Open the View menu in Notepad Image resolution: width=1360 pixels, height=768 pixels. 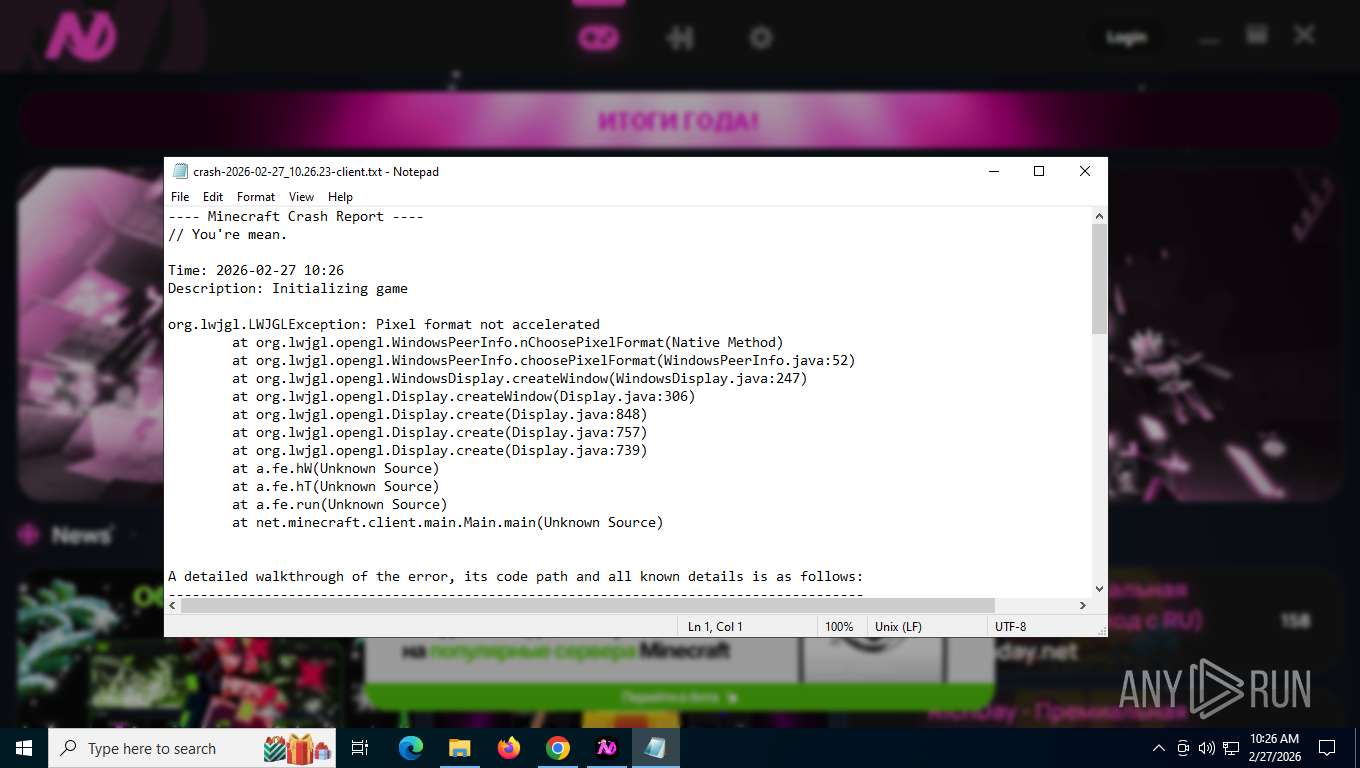(301, 197)
